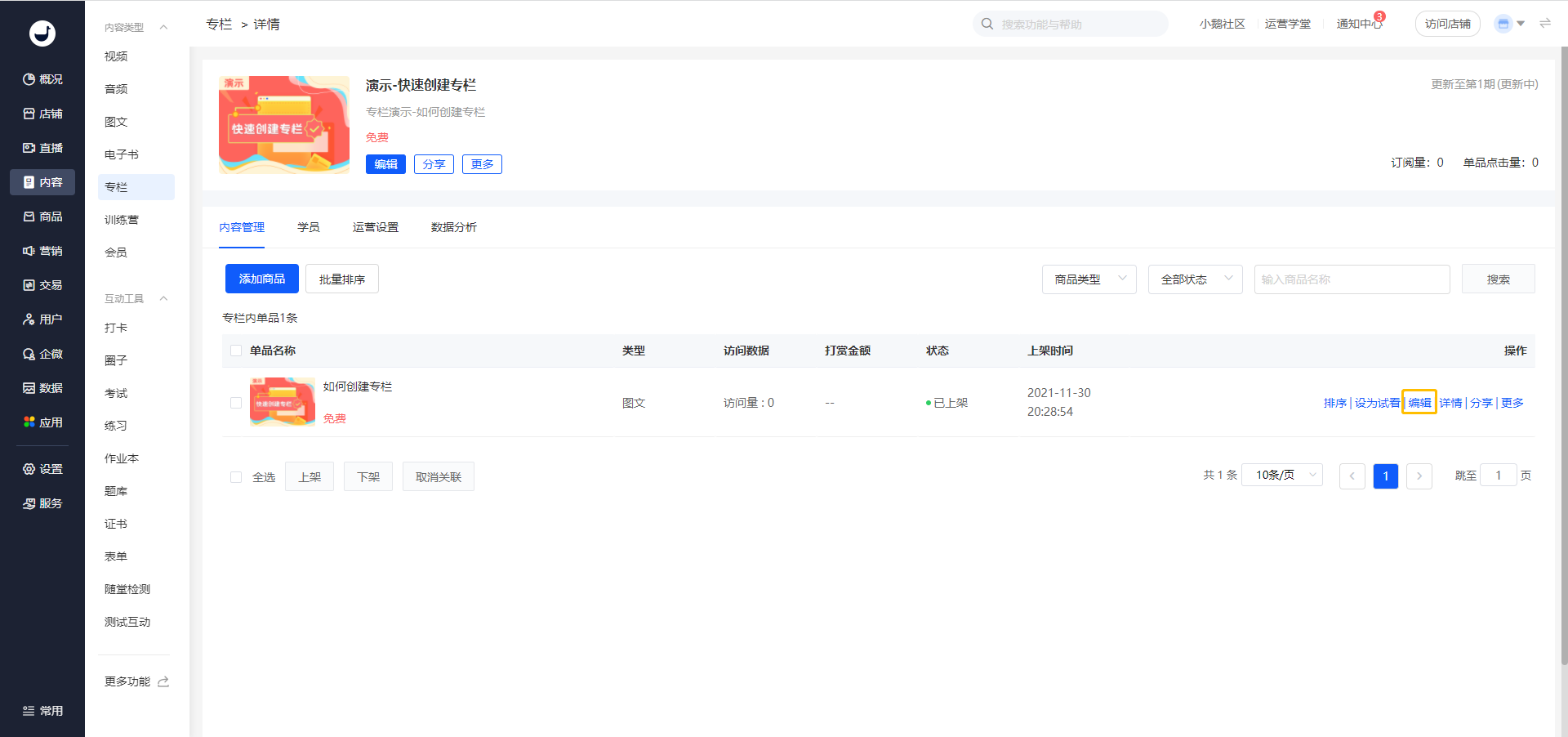
Task: Switch to the 数据分析 tab
Action: (453, 227)
